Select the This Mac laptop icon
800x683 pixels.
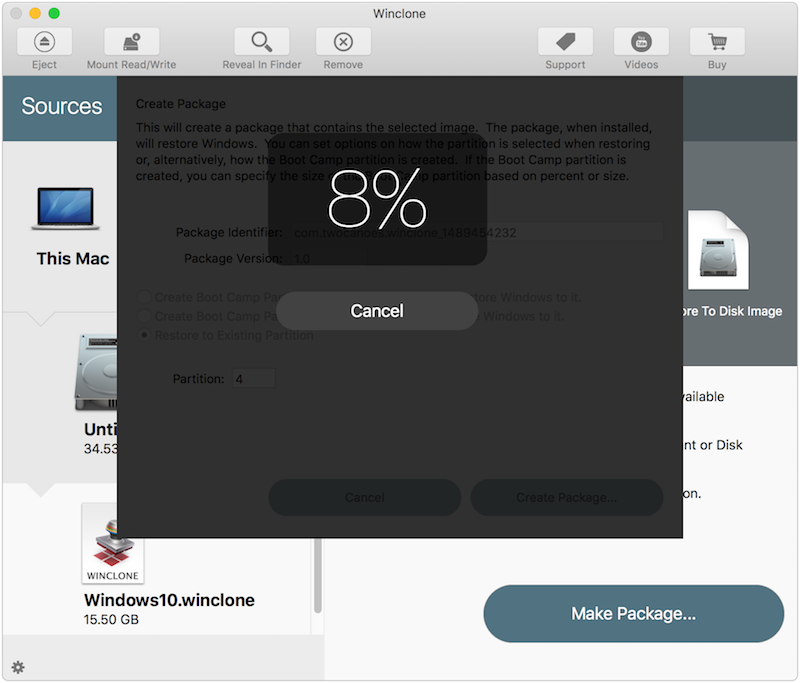point(65,209)
